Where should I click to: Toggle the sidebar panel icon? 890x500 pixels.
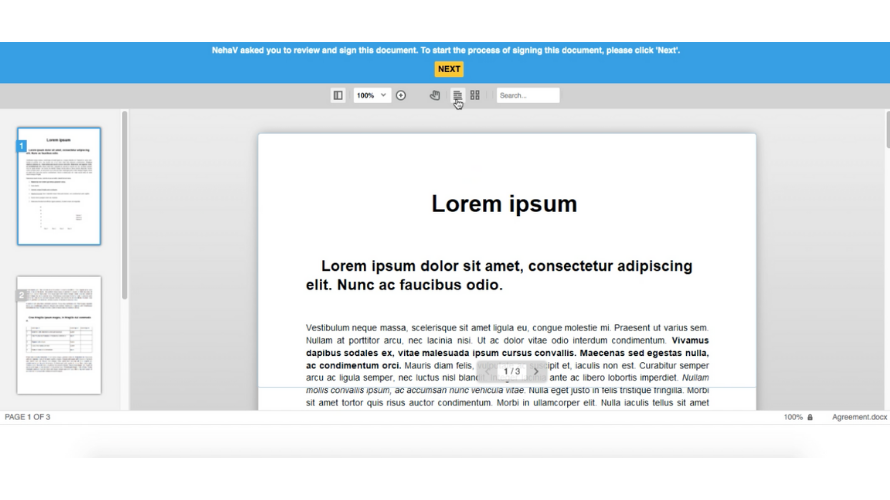(x=338, y=95)
